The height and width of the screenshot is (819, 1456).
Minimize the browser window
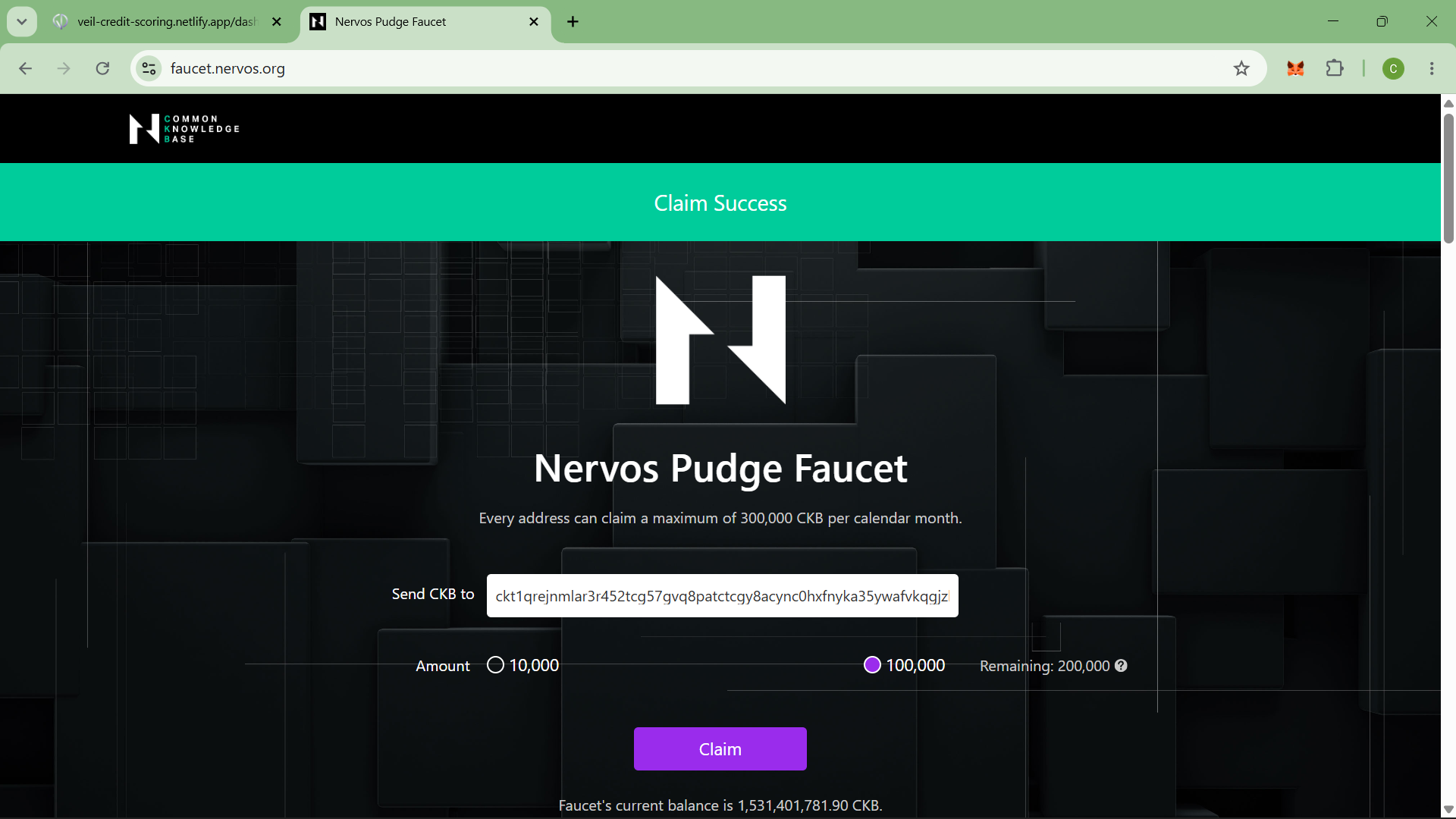(x=1334, y=21)
